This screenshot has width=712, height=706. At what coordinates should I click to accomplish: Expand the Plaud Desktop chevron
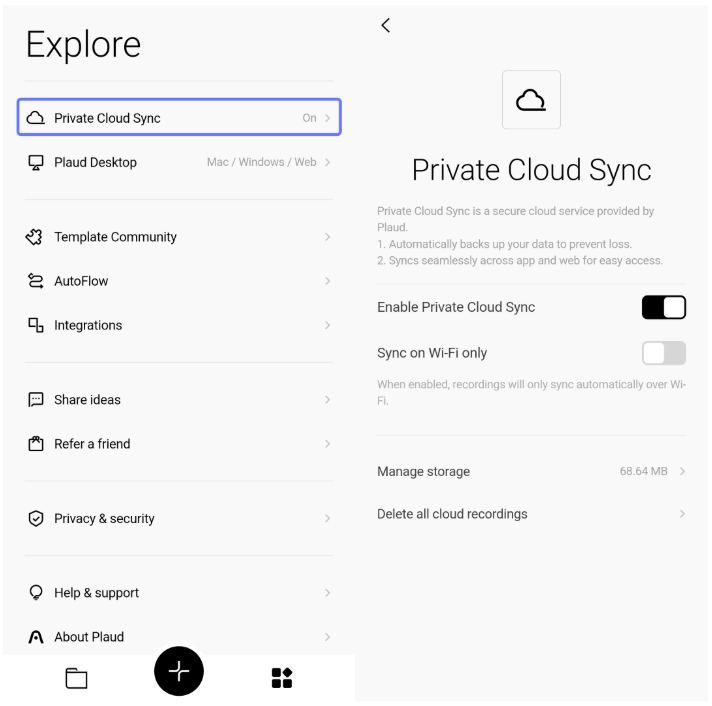coord(327,162)
